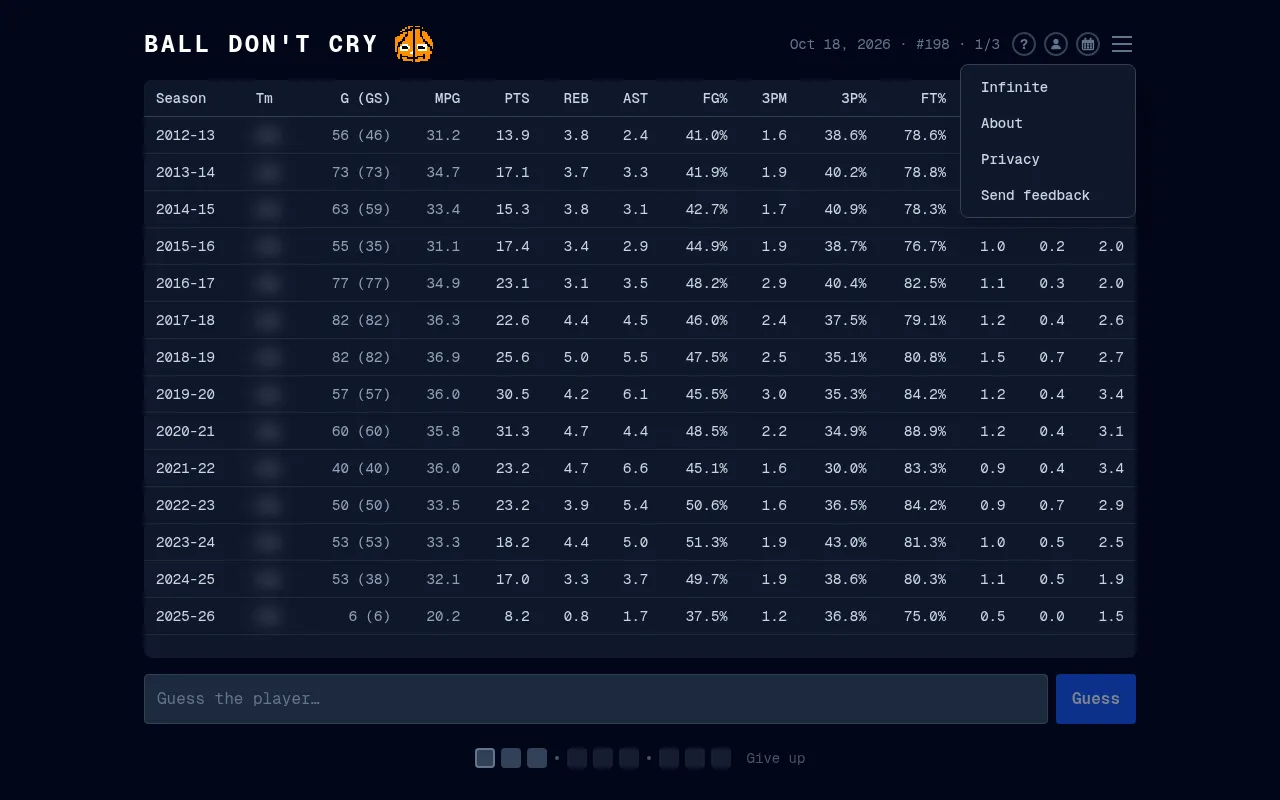
Task: Click the FT% column header
Action: point(933,98)
